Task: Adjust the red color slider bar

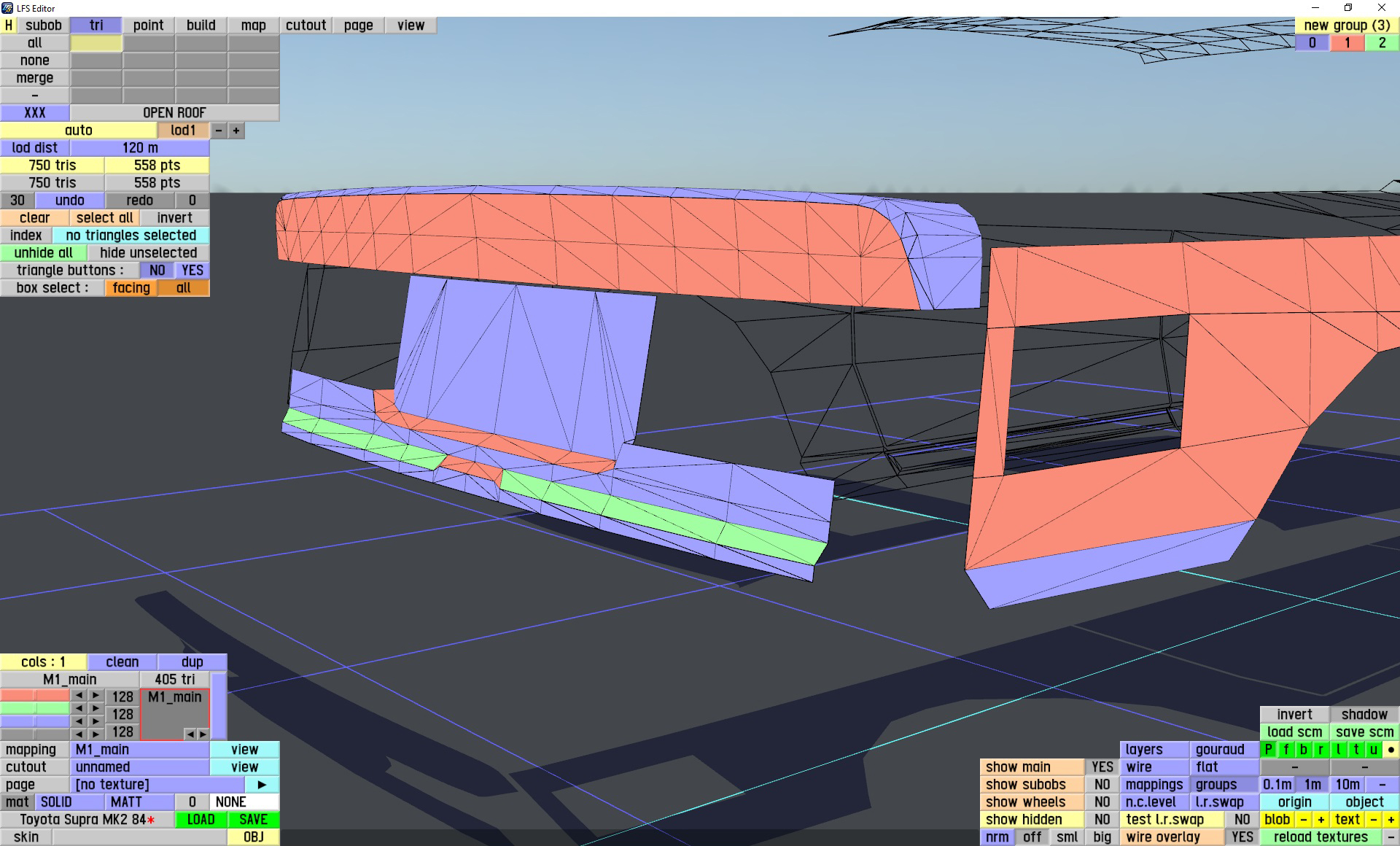Action: tap(35, 696)
